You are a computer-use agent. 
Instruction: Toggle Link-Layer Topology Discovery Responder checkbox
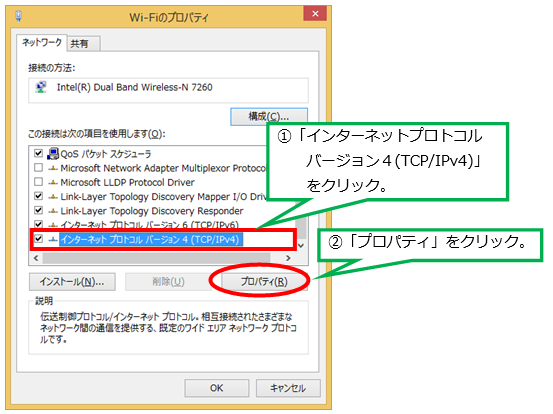(x=38, y=211)
